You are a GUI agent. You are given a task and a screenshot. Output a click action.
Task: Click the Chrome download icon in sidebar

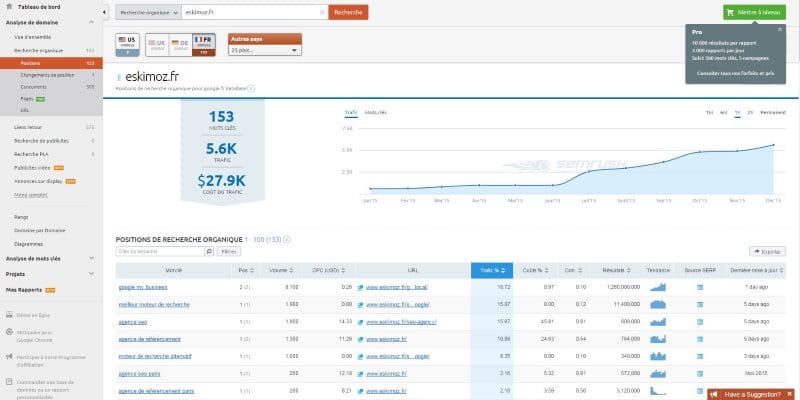[9, 332]
